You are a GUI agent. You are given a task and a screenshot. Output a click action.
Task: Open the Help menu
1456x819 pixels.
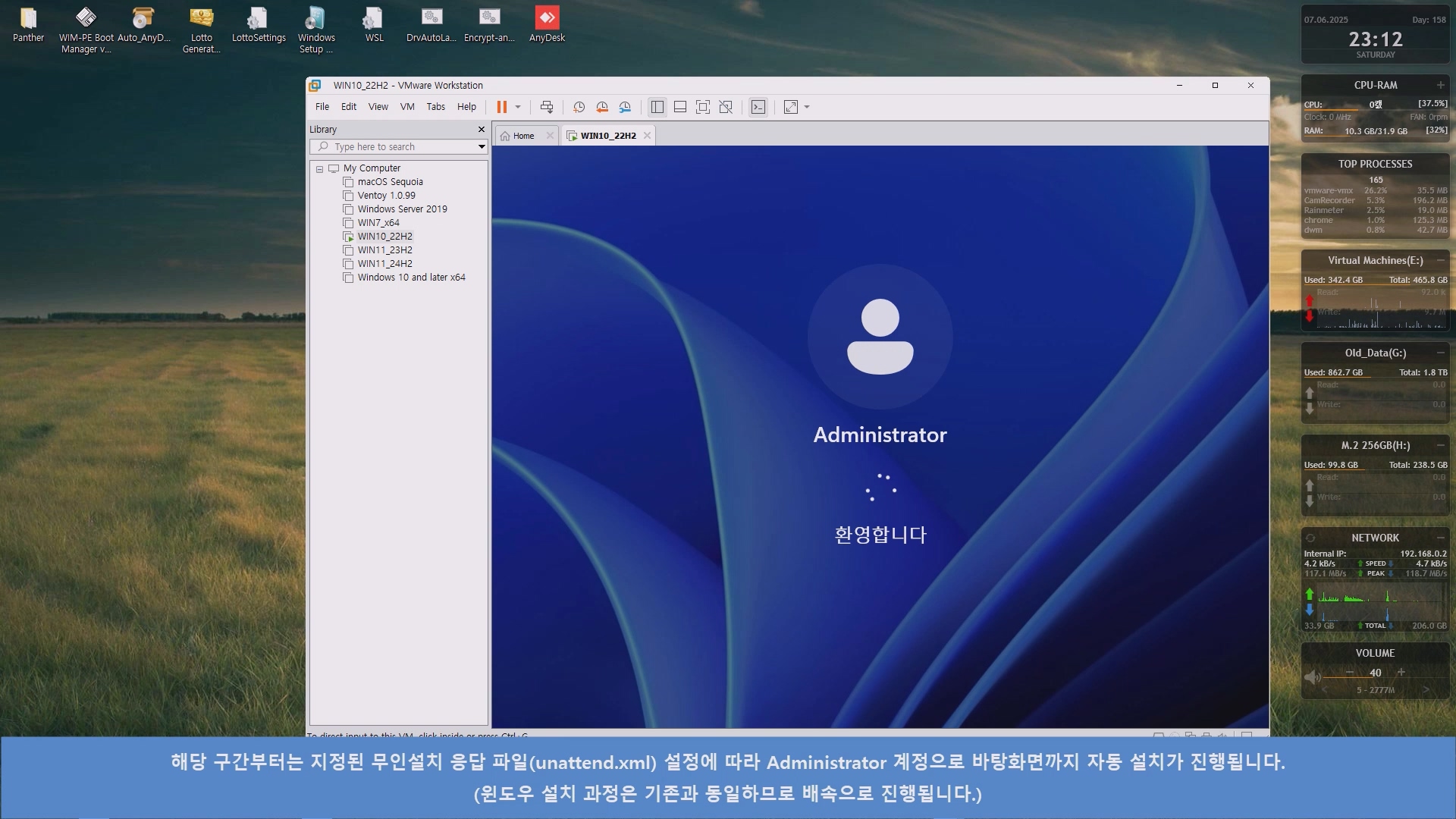(x=467, y=107)
